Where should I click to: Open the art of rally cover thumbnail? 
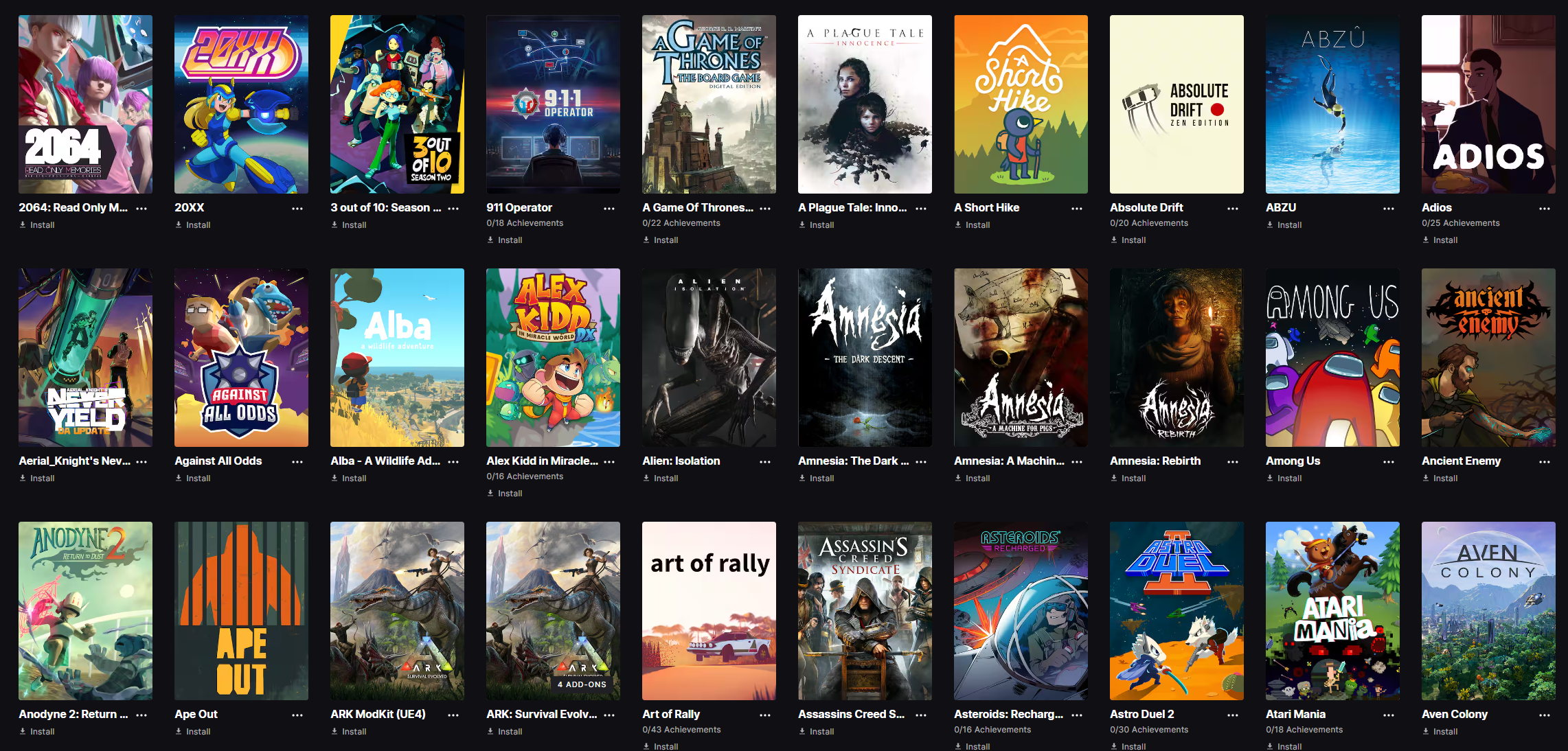(709, 611)
